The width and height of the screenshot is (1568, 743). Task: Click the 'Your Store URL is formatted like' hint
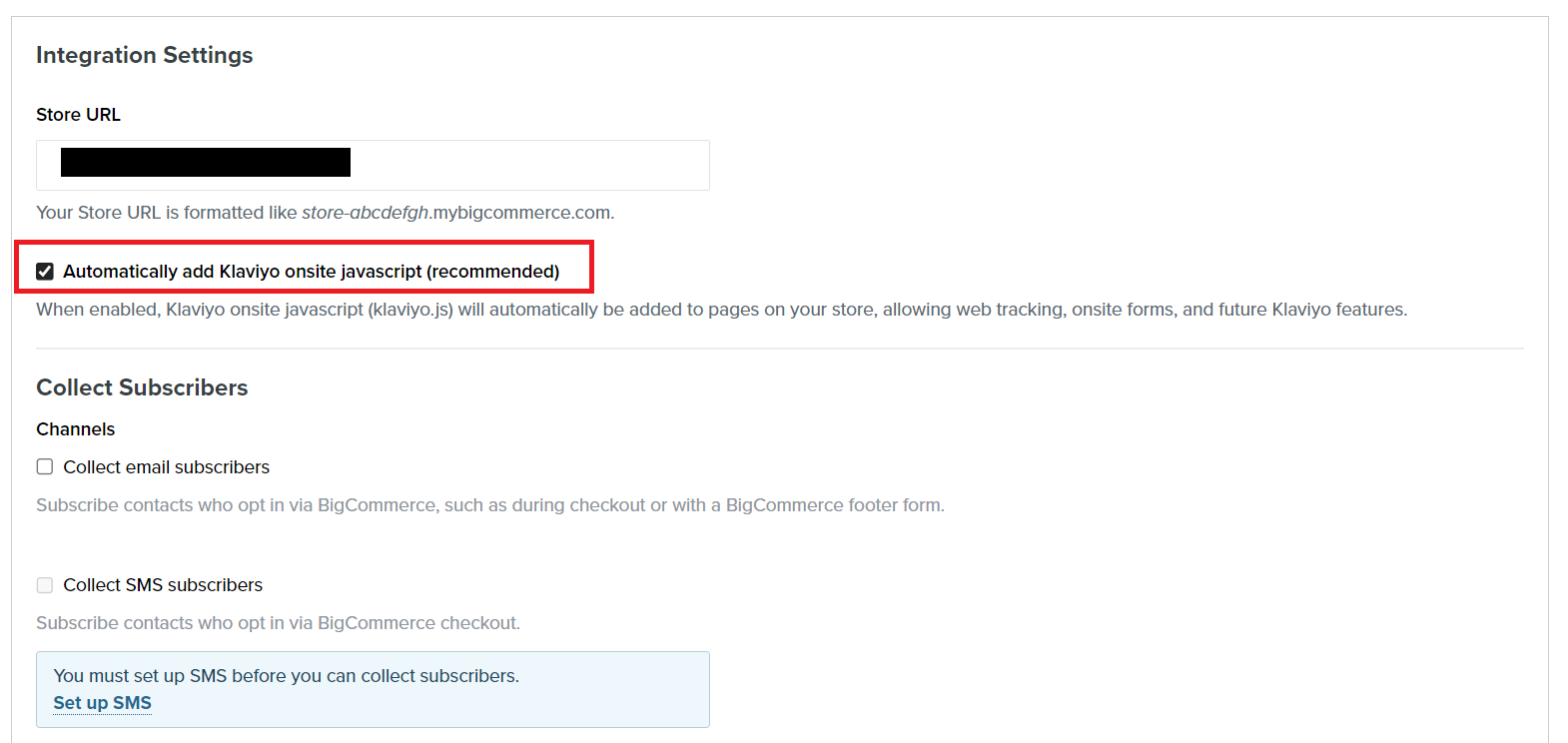pyautogui.click(x=167, y=213)
